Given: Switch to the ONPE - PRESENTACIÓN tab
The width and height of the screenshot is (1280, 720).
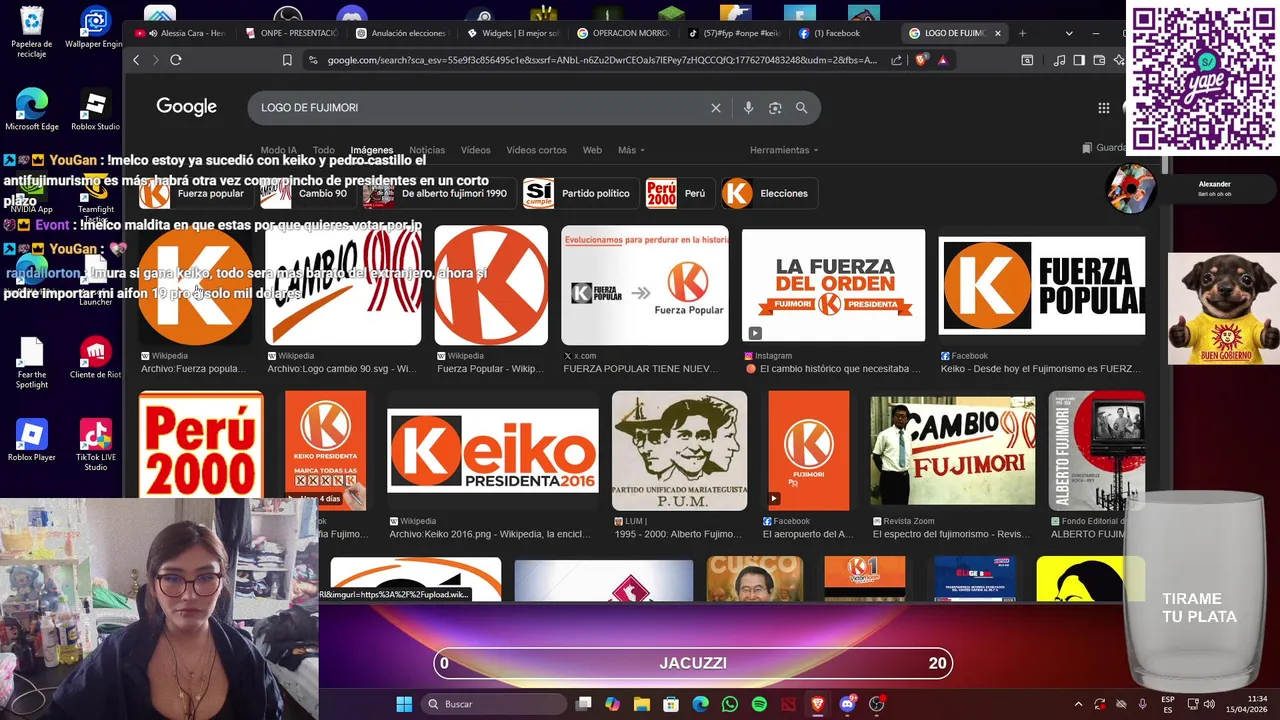Looking at the screenshot, I should pos(291,33).
